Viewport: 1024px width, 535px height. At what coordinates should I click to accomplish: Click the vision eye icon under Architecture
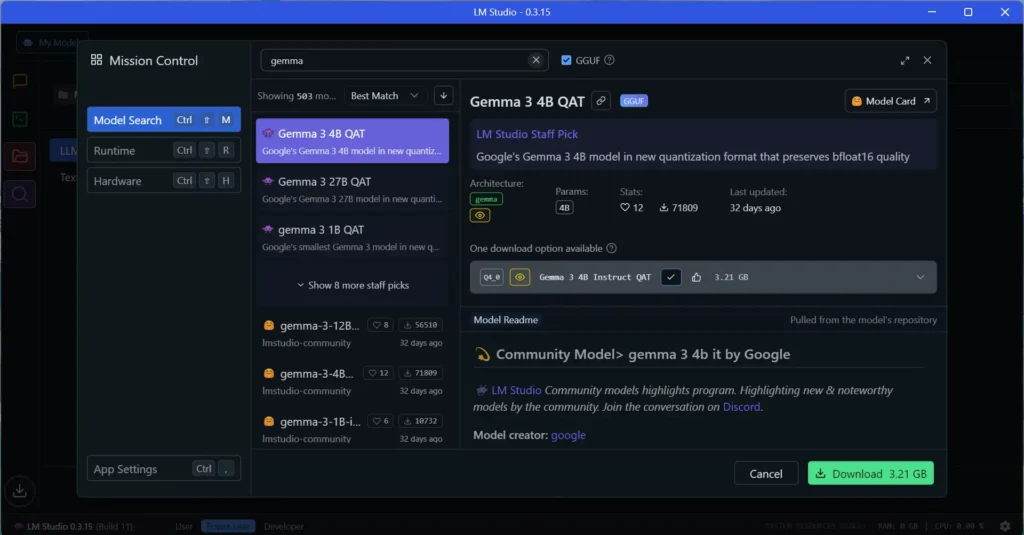tap(480, 216)
